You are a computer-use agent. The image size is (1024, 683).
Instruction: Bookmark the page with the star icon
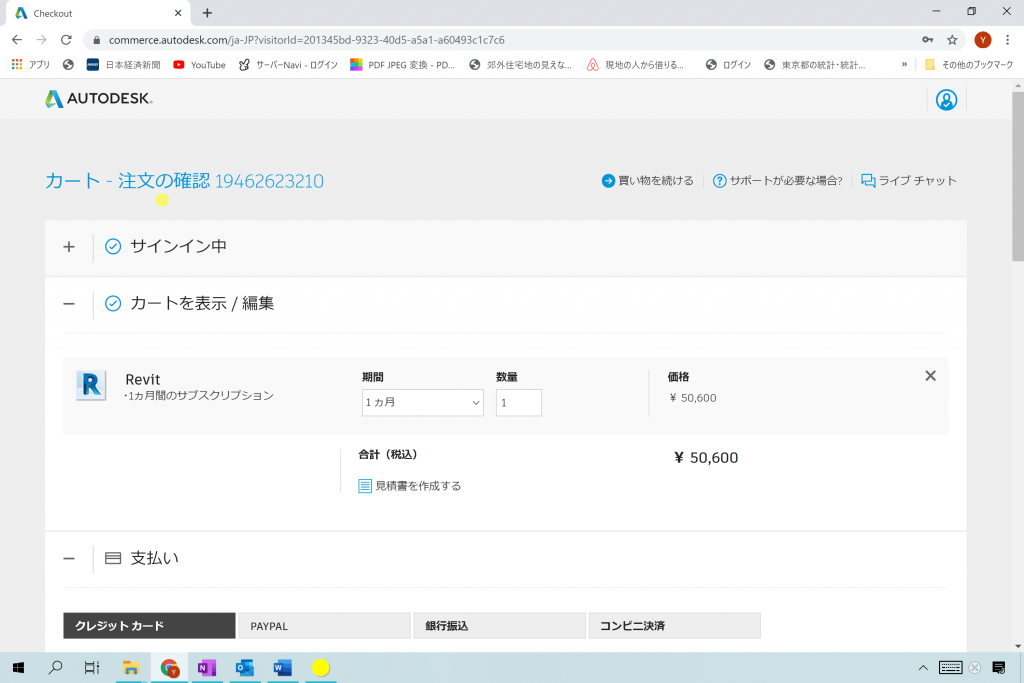[x=952, y=42]
